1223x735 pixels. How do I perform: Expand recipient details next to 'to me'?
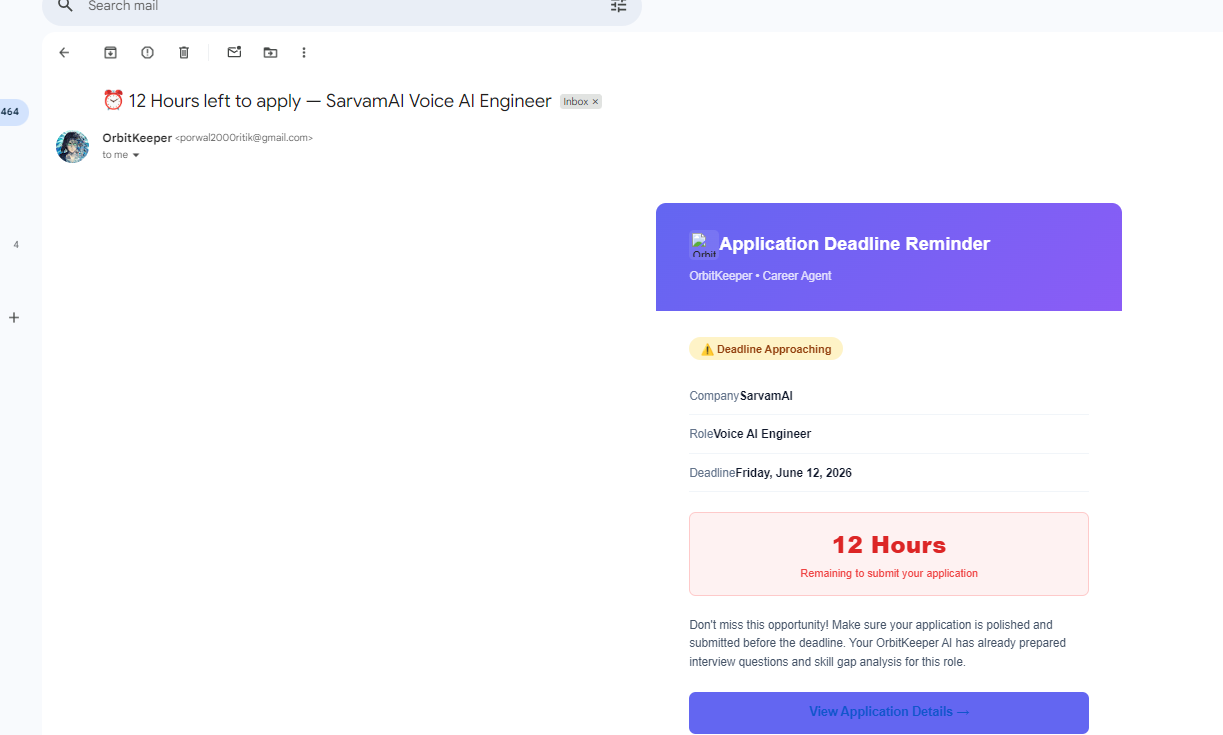136,156
